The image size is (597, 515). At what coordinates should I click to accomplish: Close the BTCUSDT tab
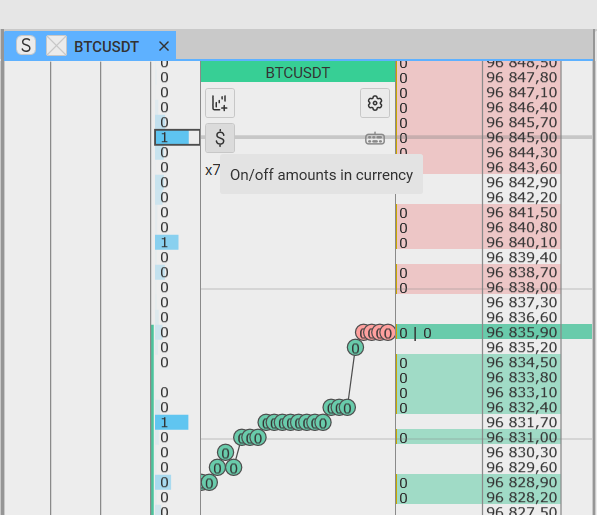pyautogui.click(x=164, y=46)
